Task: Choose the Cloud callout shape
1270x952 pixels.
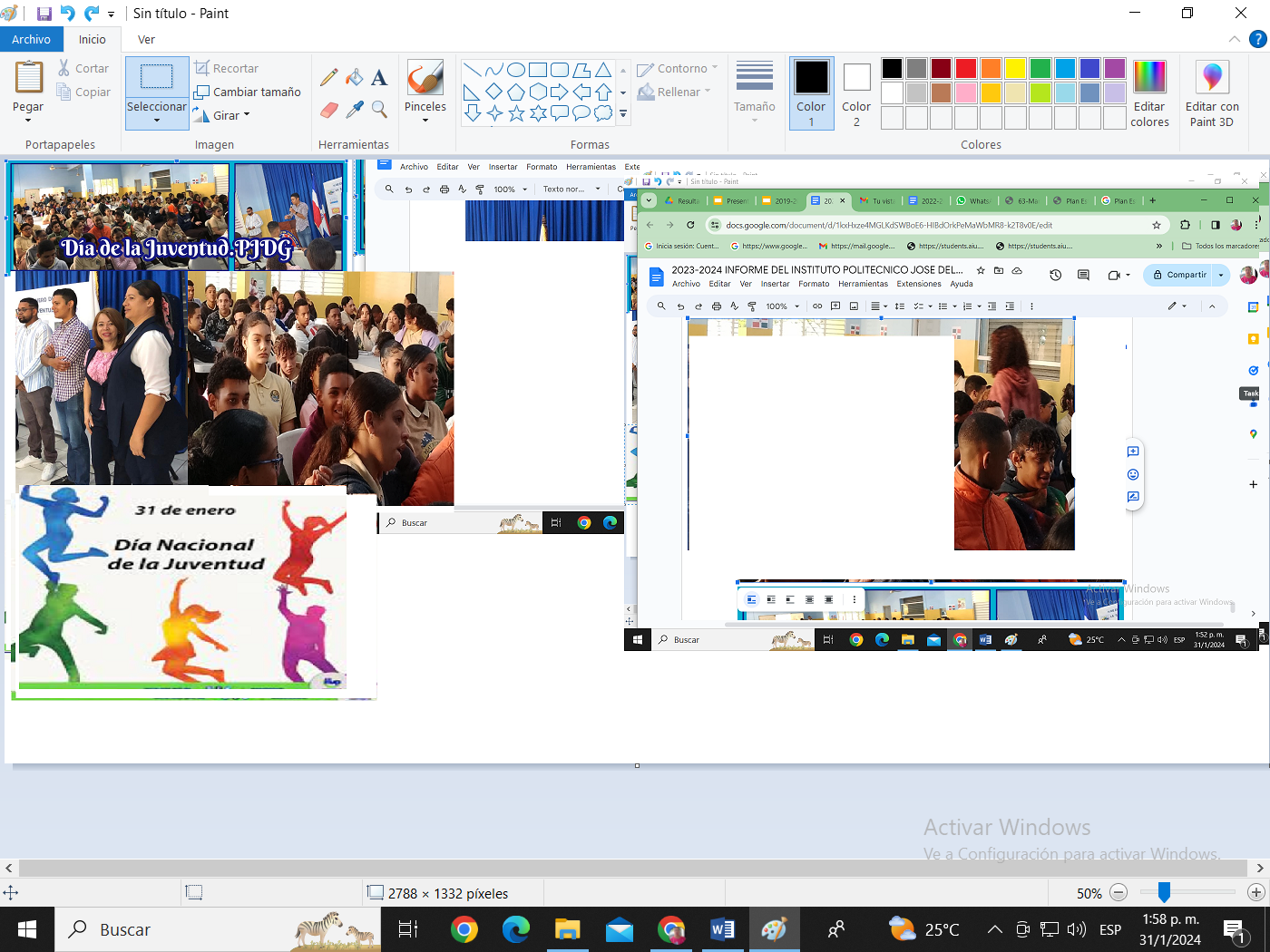Action: 603,113
